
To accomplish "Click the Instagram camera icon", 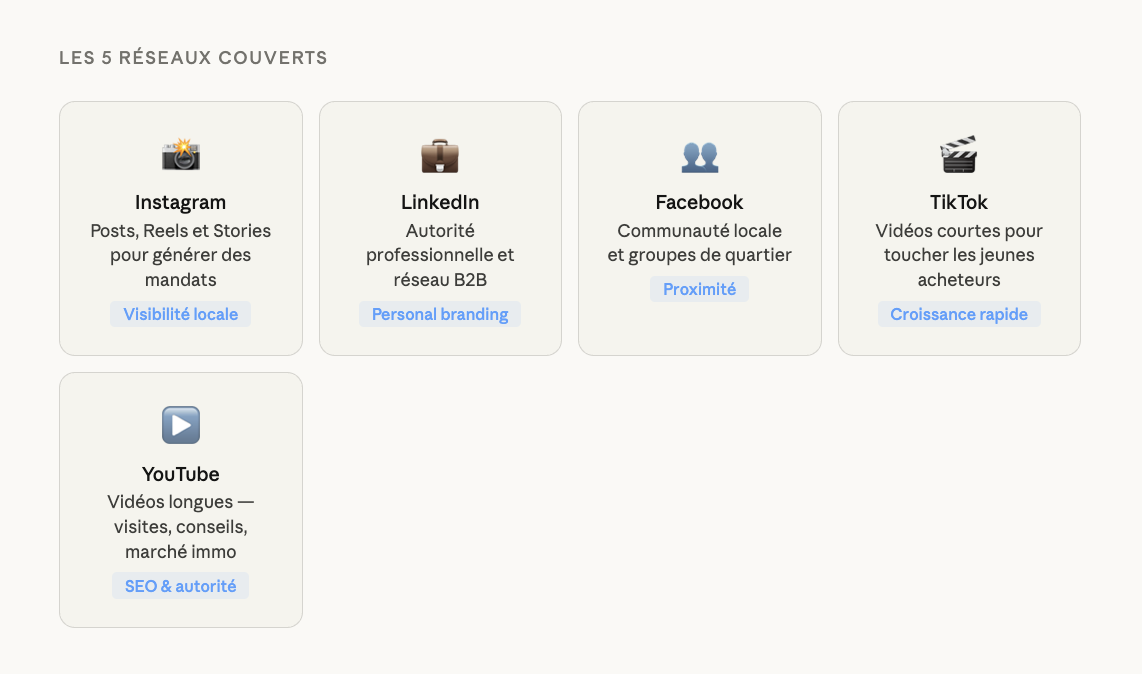I will (181, 155).
